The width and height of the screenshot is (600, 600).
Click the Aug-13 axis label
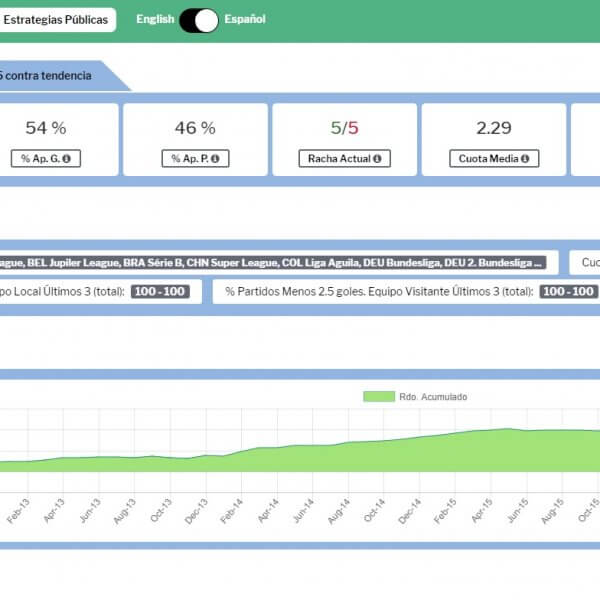pyautogui.click(x=125, y=511)
